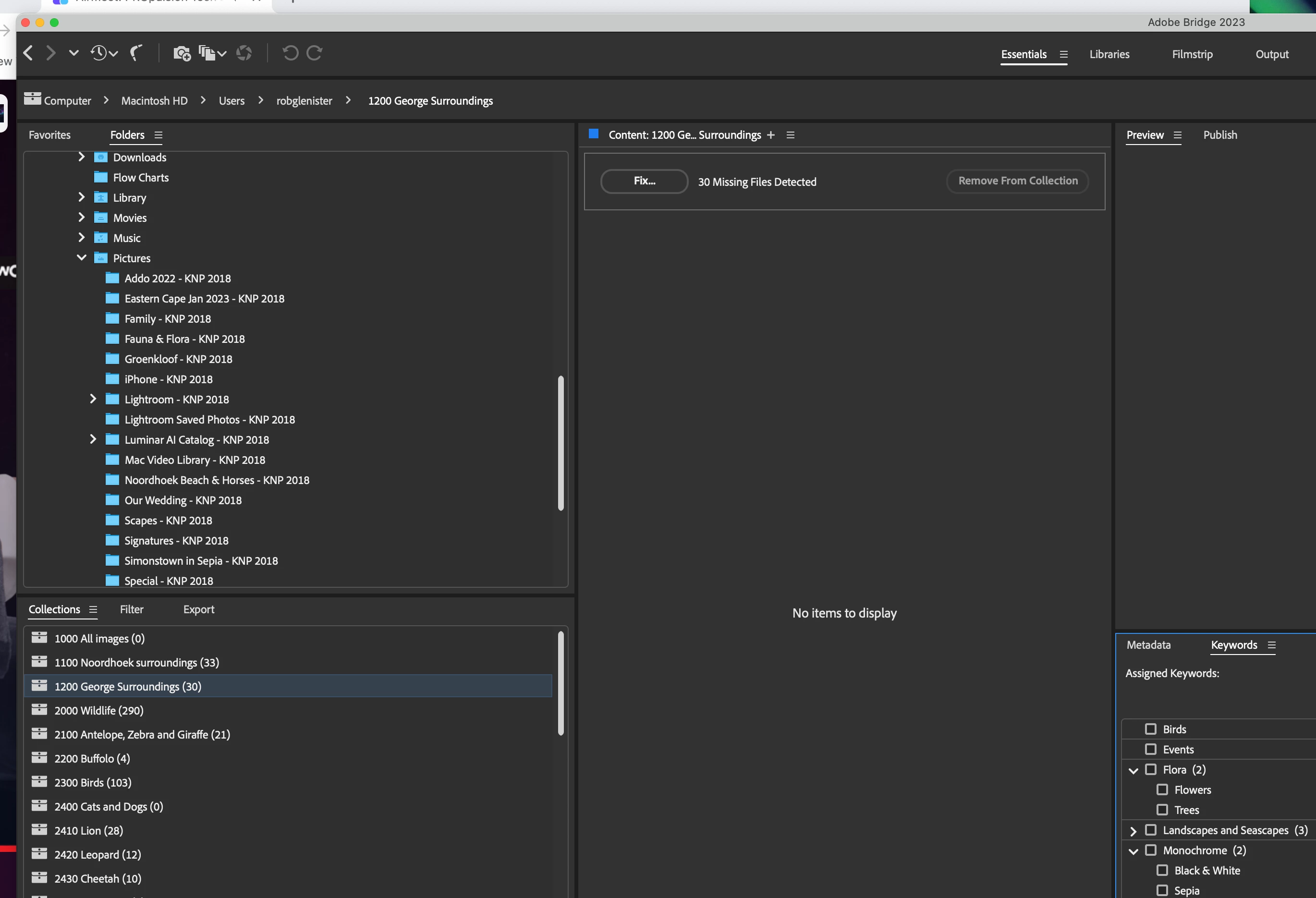Viewport: 1316px width, 898px height.
Task: Tick the Flowers keyword checkbox
Action: click(x=1162, y=790)
